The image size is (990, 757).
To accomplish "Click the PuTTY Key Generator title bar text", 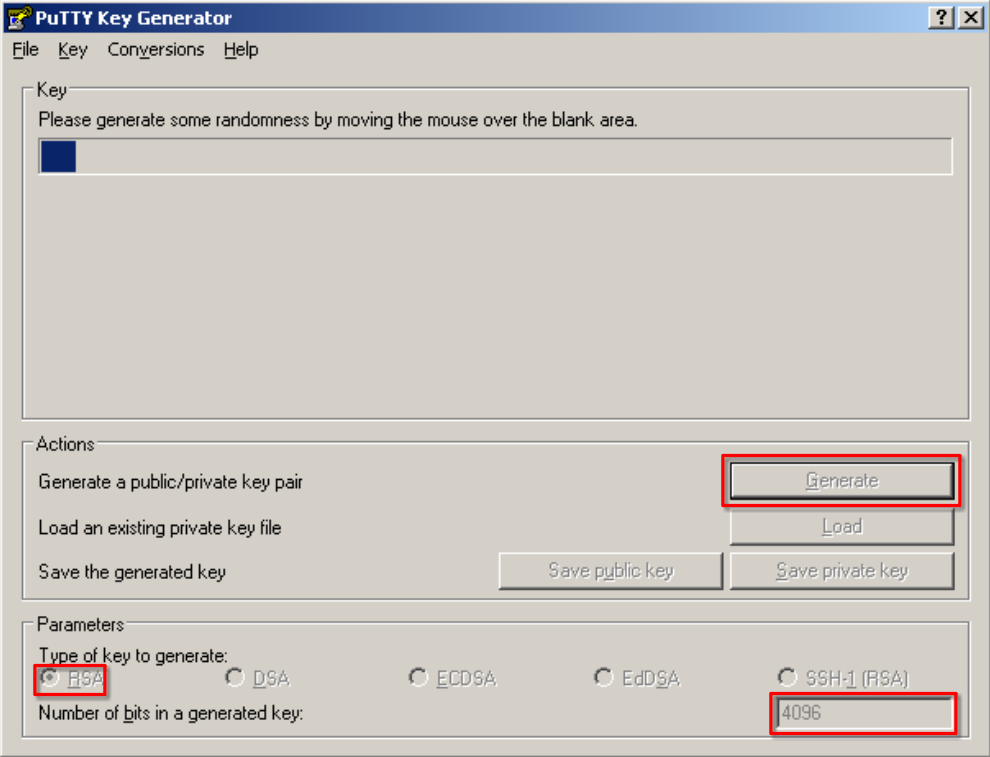I will (x=133, y=18).
